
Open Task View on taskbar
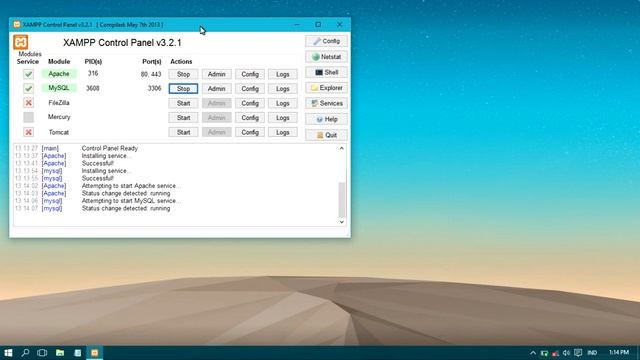click(x=42, y=353)
